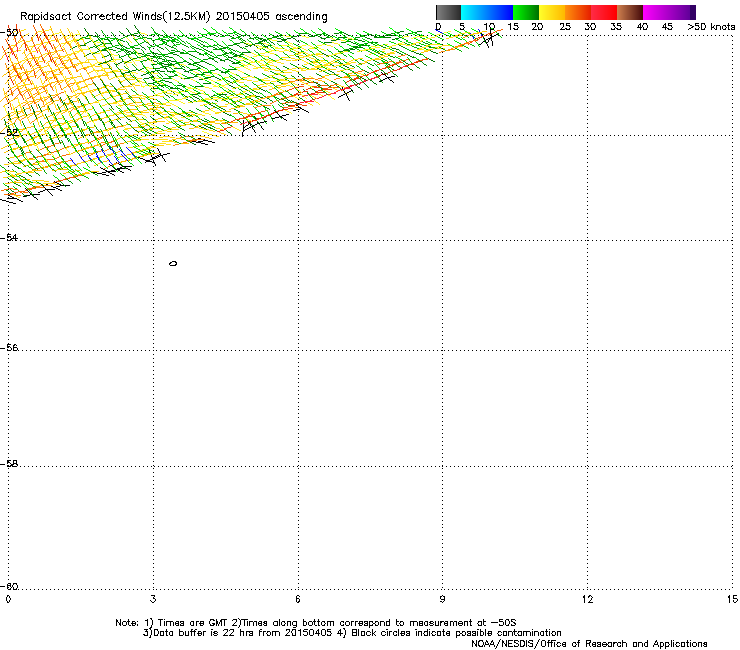This screenshot has width=740, height=650.
Task: Click the longitude axis label '9'
Action: tap(442, 599)
